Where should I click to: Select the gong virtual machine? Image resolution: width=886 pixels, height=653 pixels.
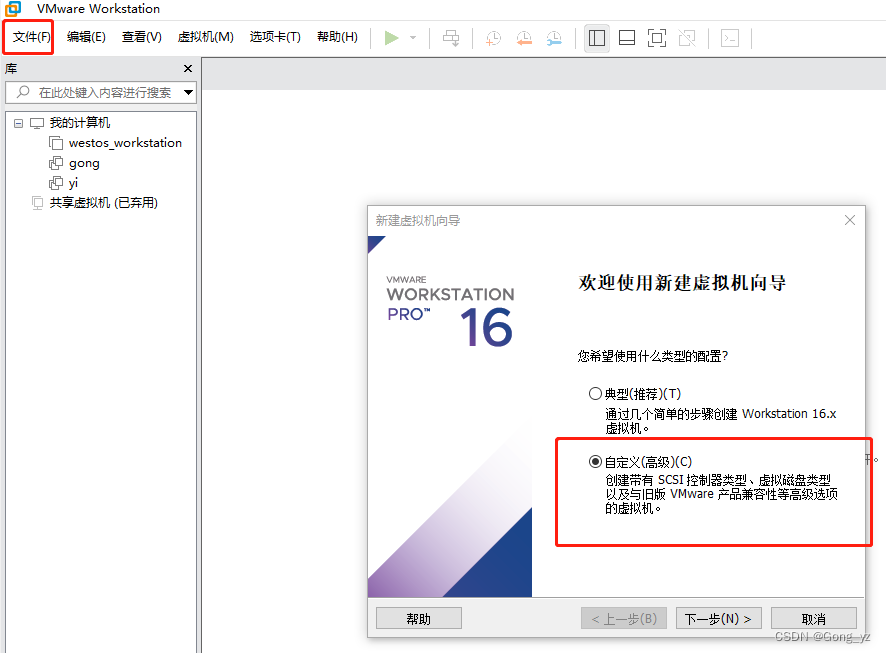click(x=84, y=163)
